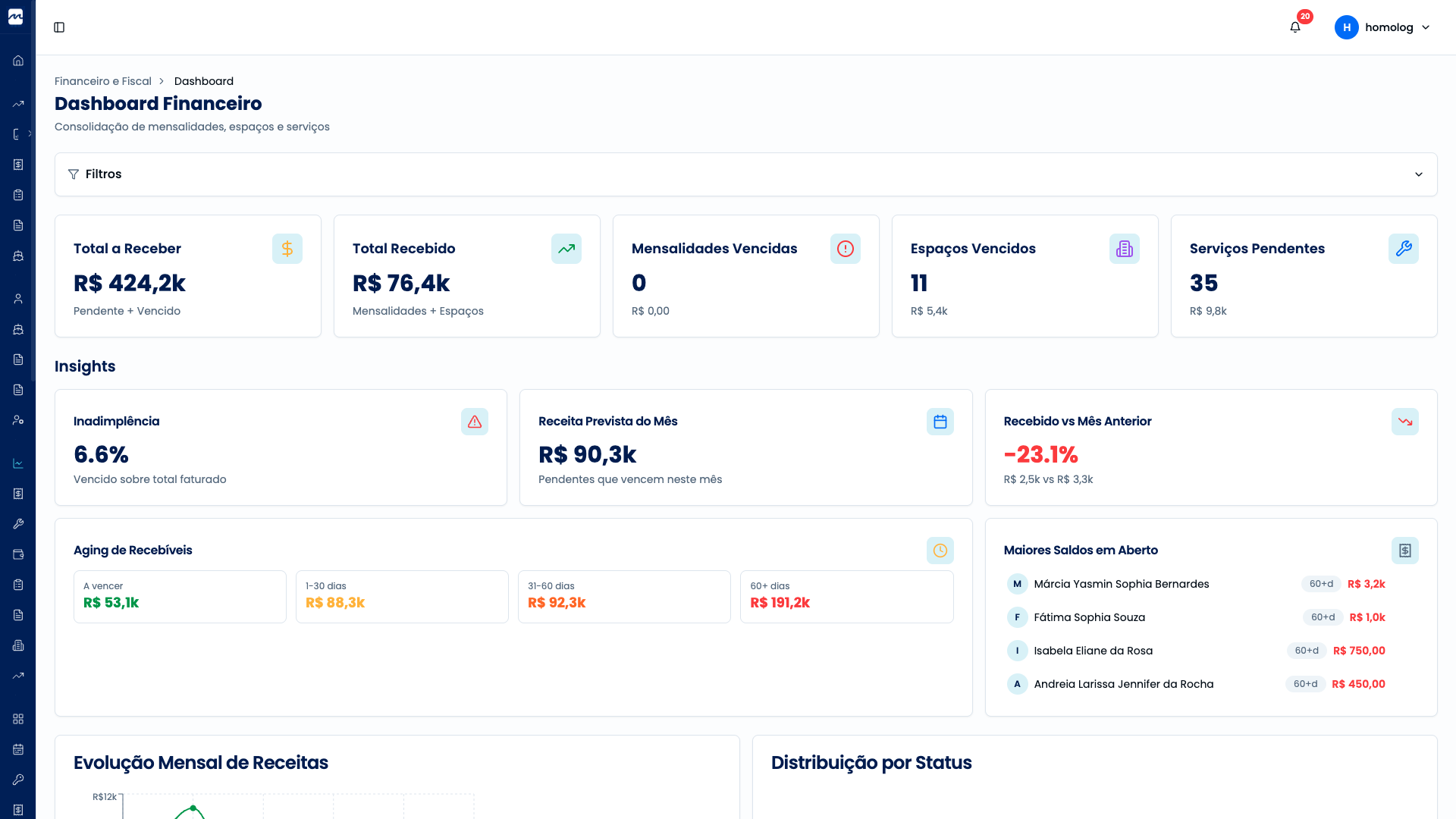The width and height of the screenshot is (1456, 819).
Task: Select the 31-60 dias aging bucket
Action: [624, 597]
